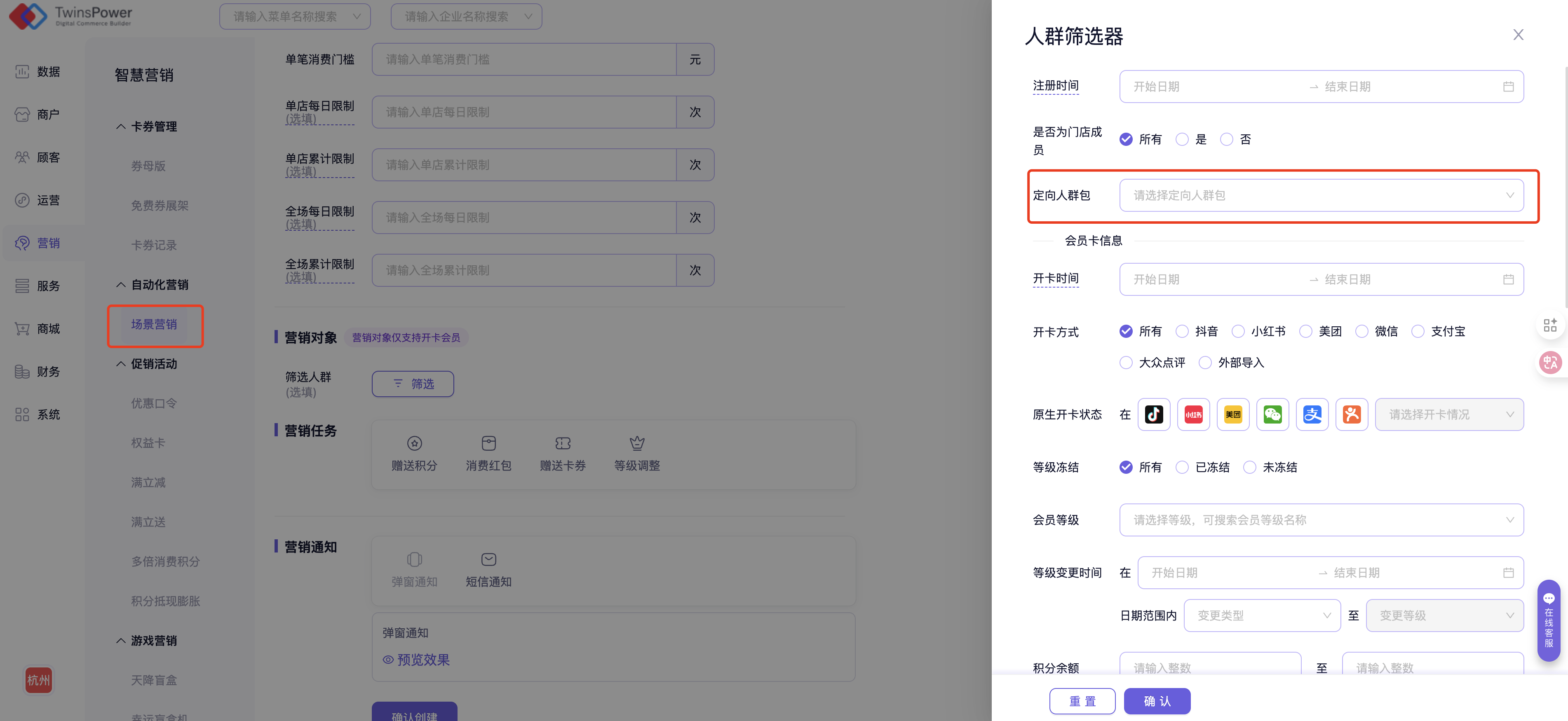Click the Xiaohongshu red platform icon
Screen dimensions: 1568x721
[1193, 414]
